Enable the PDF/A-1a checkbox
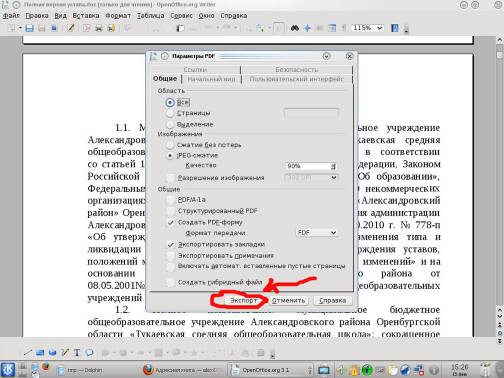 [x=171, y=200]
